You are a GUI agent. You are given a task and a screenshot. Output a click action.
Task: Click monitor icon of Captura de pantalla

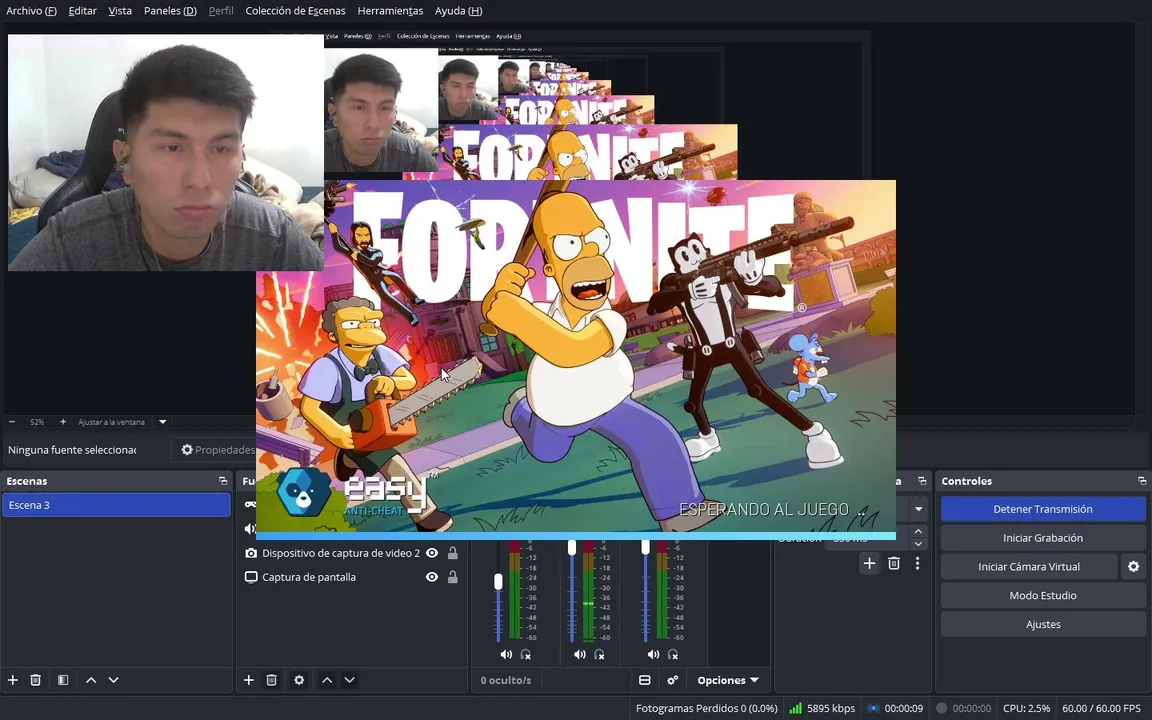[x=251, y=577]
